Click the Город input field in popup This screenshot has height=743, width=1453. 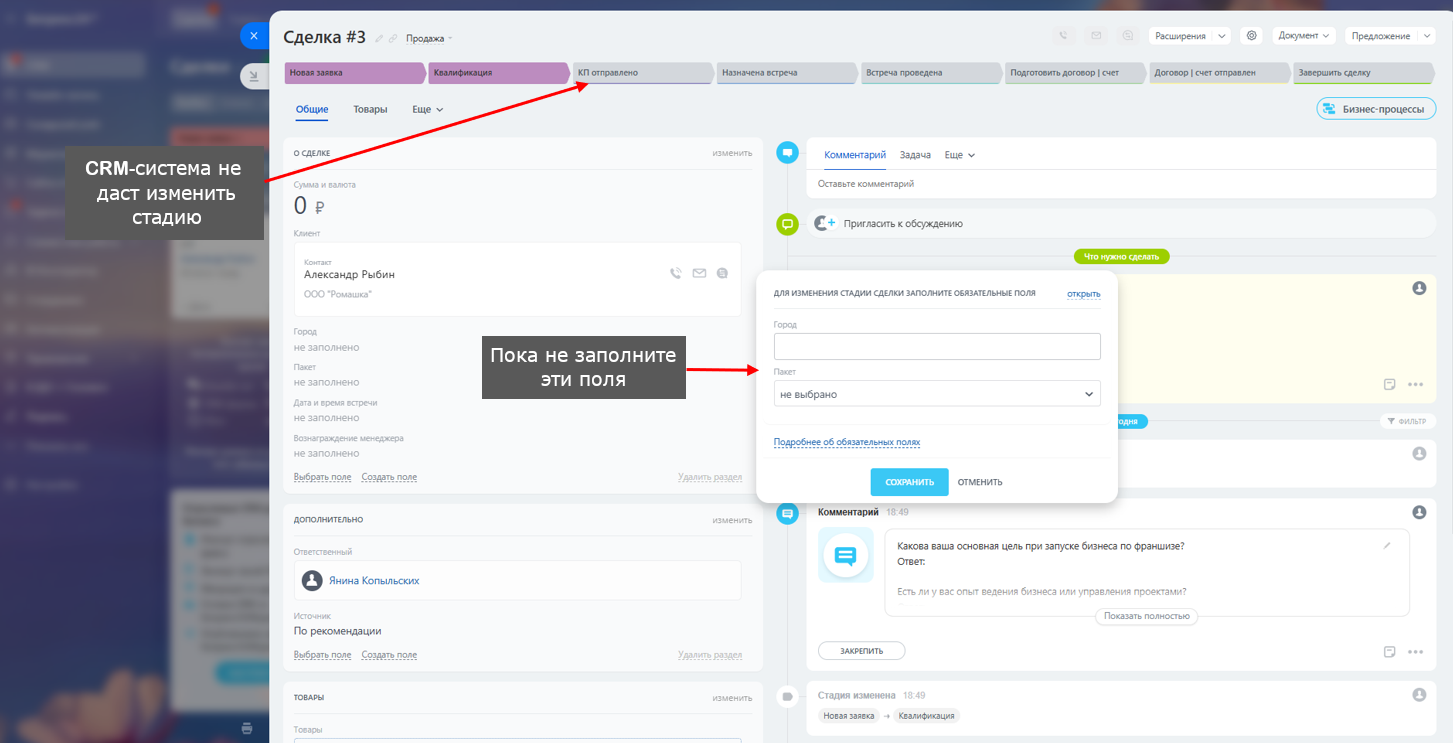click(936, 346)
